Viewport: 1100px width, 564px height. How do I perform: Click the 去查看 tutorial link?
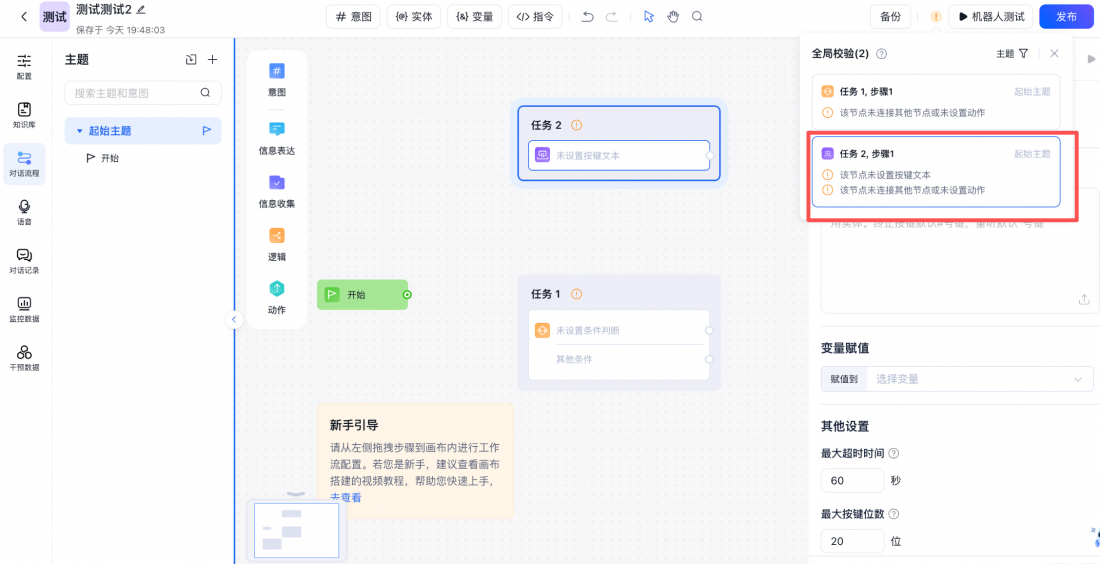pyautogui.click(x=346, y=497)
